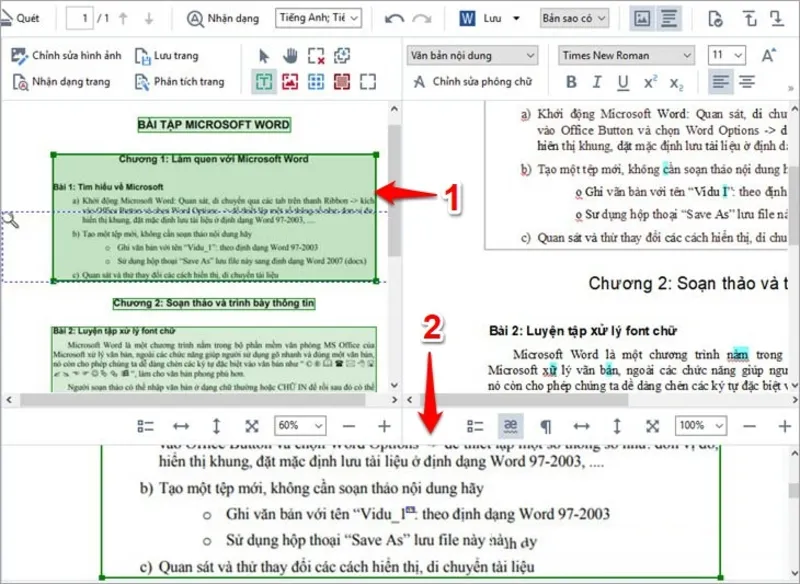The width and height of the screenshot is (800, 584).
Task: Select the draw picture area tool
Action: pos(290,82)
